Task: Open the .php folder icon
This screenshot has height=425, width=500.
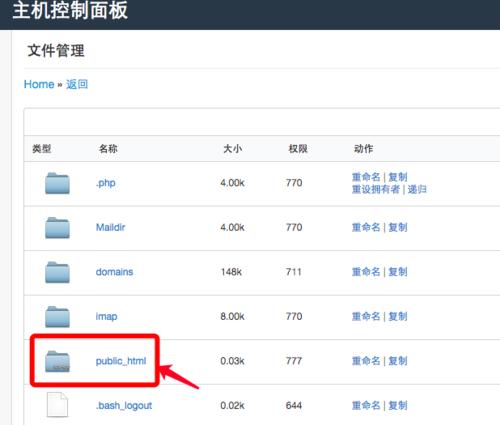Action: [57, 183]
